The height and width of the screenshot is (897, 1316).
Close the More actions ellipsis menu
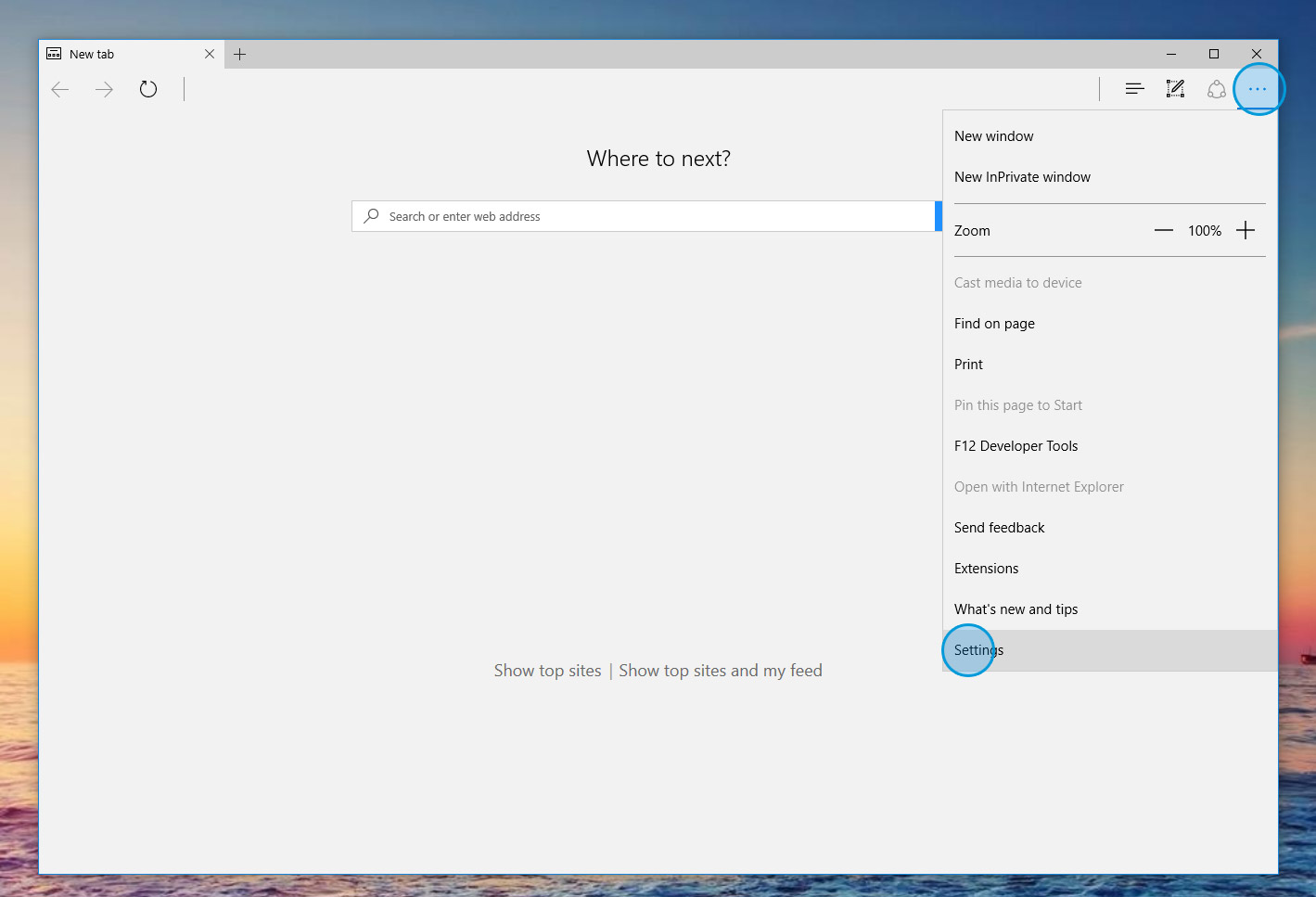(x=1258, y=89)
